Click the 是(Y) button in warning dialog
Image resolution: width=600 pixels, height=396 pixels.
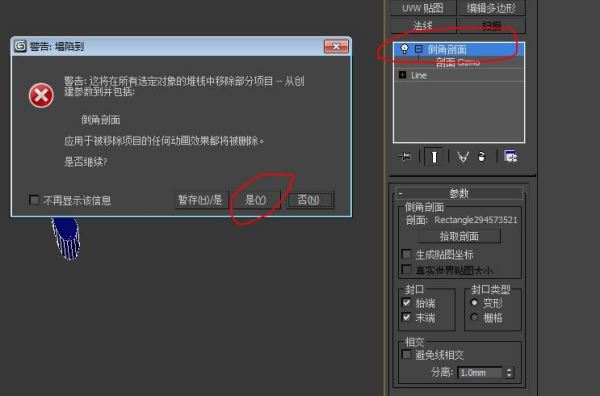255,200
